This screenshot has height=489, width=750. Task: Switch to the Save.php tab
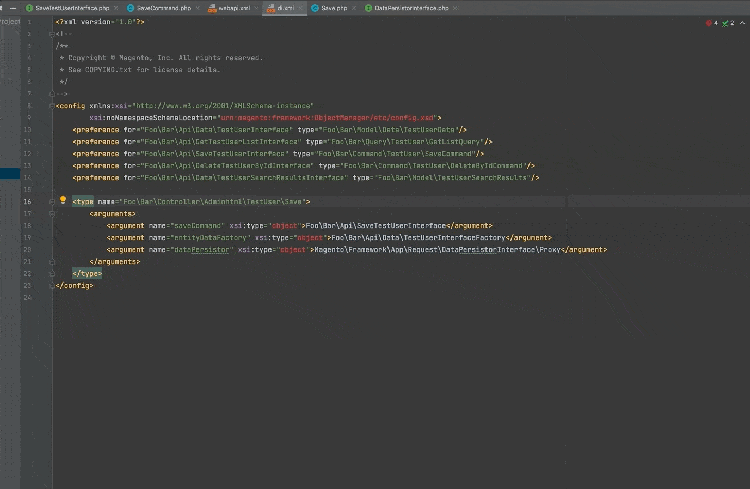(x=334, y=7)
